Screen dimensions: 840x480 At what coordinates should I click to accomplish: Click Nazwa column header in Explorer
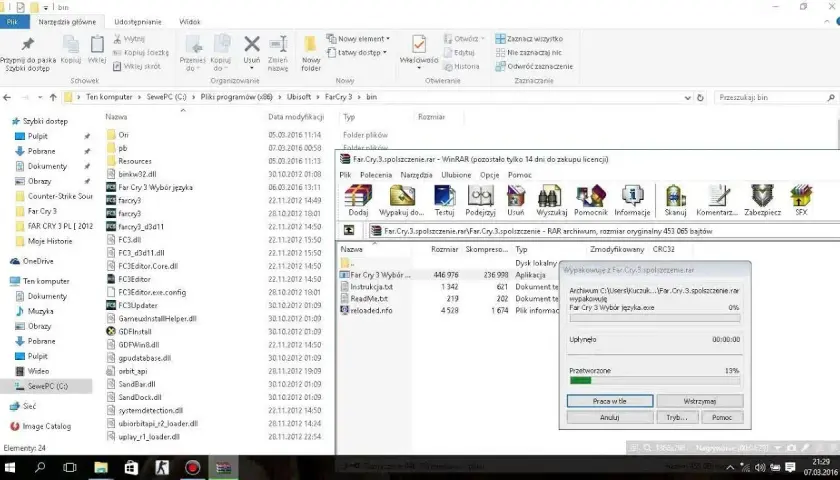coord(116,117)
